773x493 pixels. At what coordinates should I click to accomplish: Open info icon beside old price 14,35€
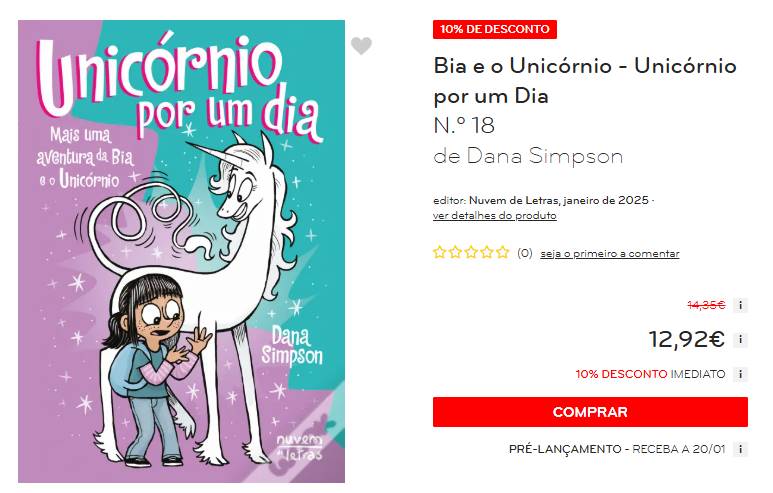[x=740, y=306]
